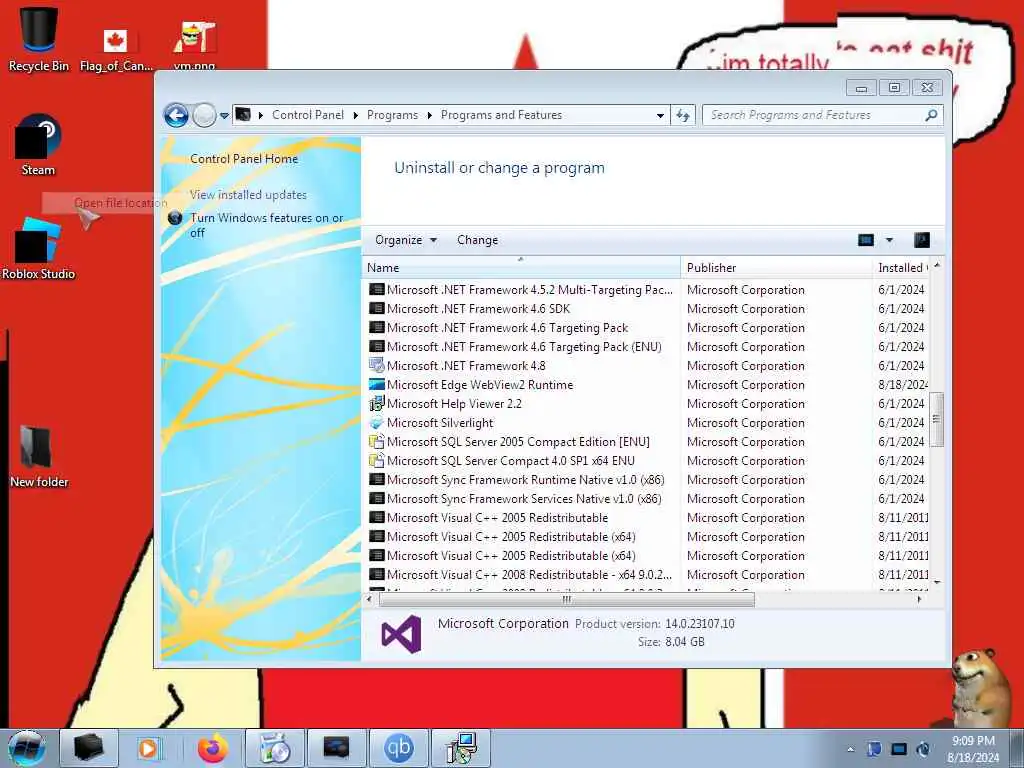This screenshot has width=1024, height=768.
Task: Click the view mode icon in toolbar
Action: tap(865, 240)
